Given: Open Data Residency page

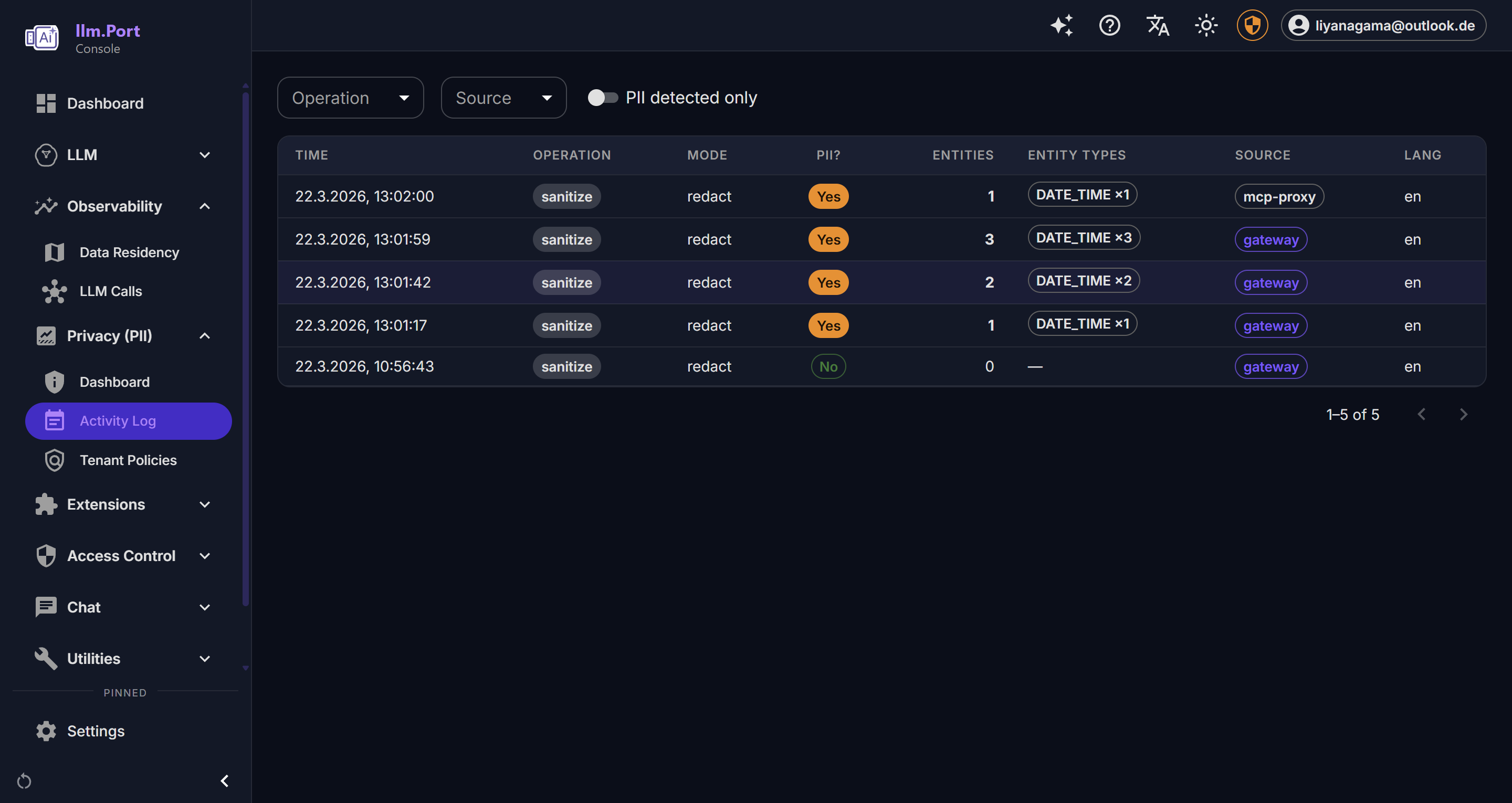Looking at the screenshot, I should (129, 252).
